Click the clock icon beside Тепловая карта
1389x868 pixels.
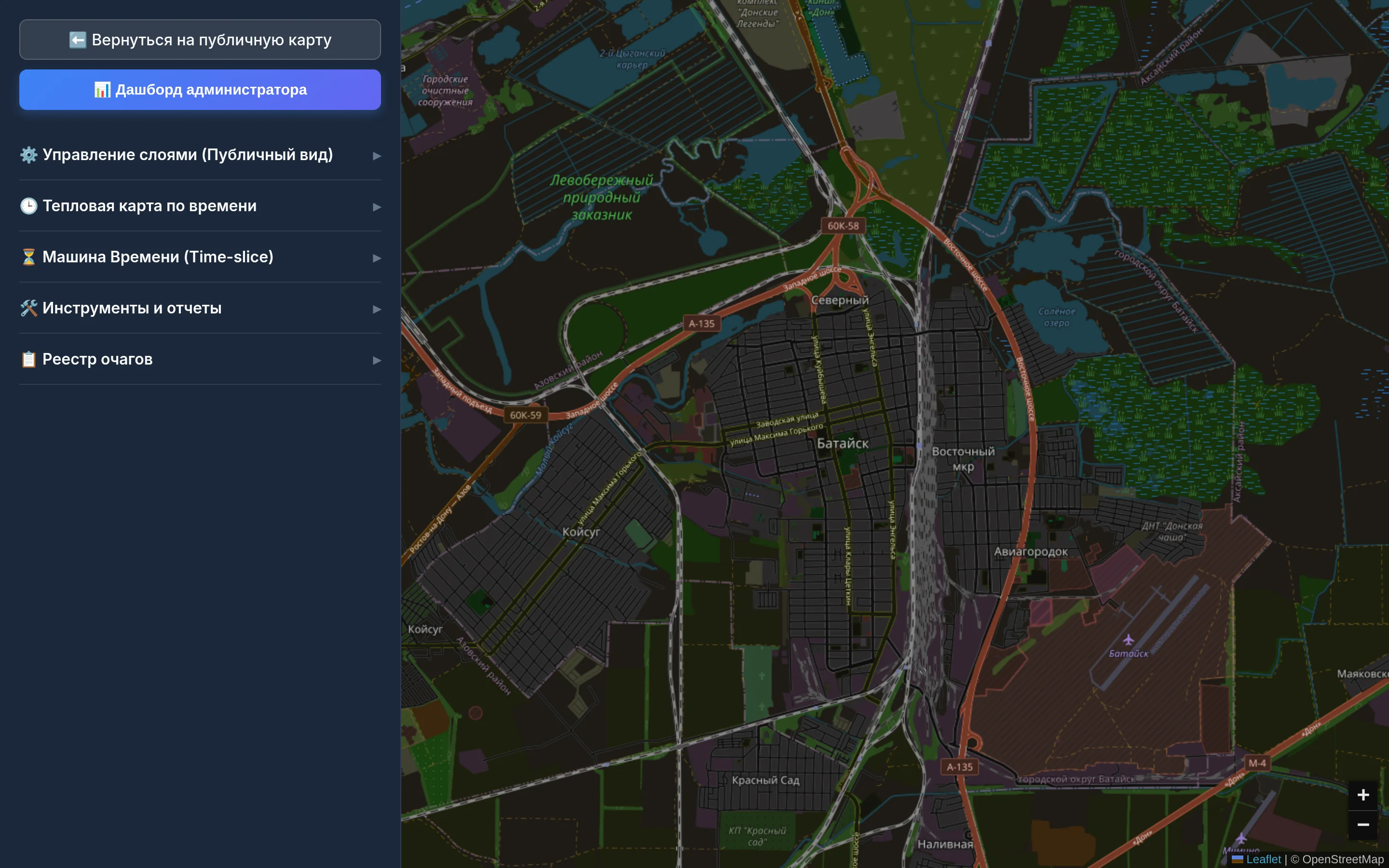pos(29,206)
